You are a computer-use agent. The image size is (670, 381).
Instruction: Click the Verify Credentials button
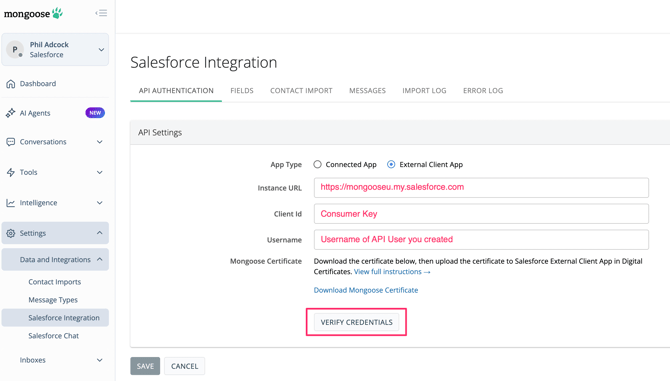[356, 322]
